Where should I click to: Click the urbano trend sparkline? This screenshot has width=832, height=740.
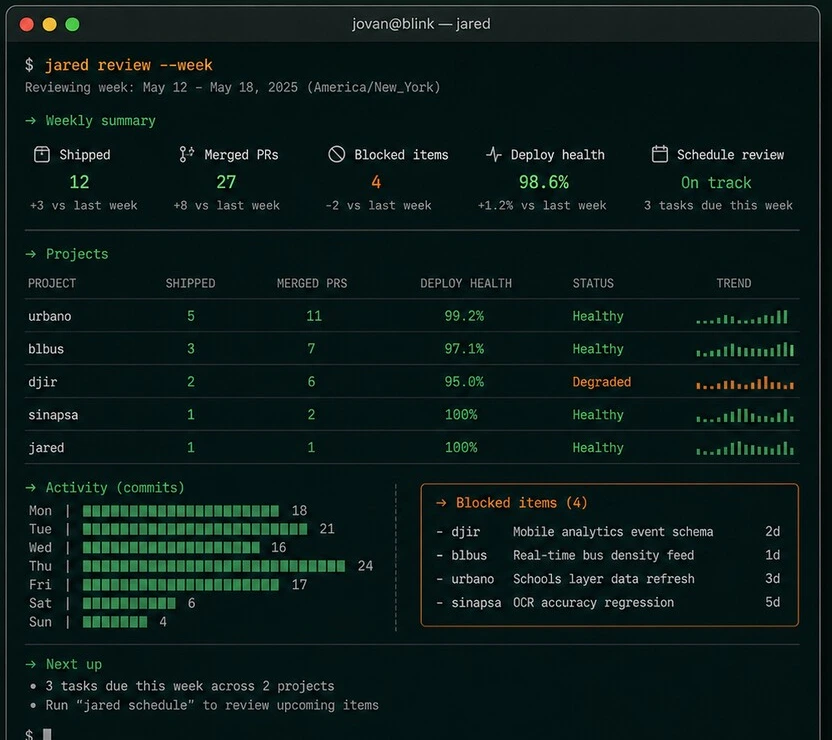coord(742,317)
